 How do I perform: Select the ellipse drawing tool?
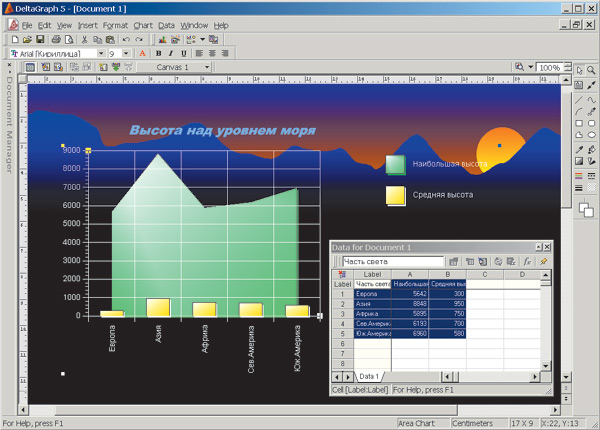592,135
